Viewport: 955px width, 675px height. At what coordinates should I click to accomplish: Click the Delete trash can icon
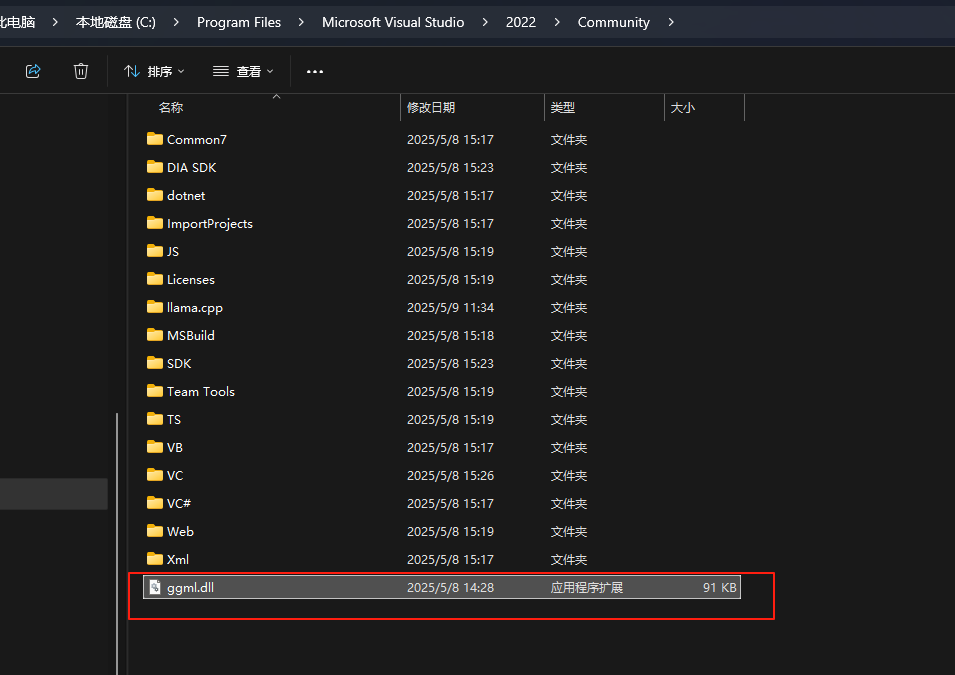(81, 71)
